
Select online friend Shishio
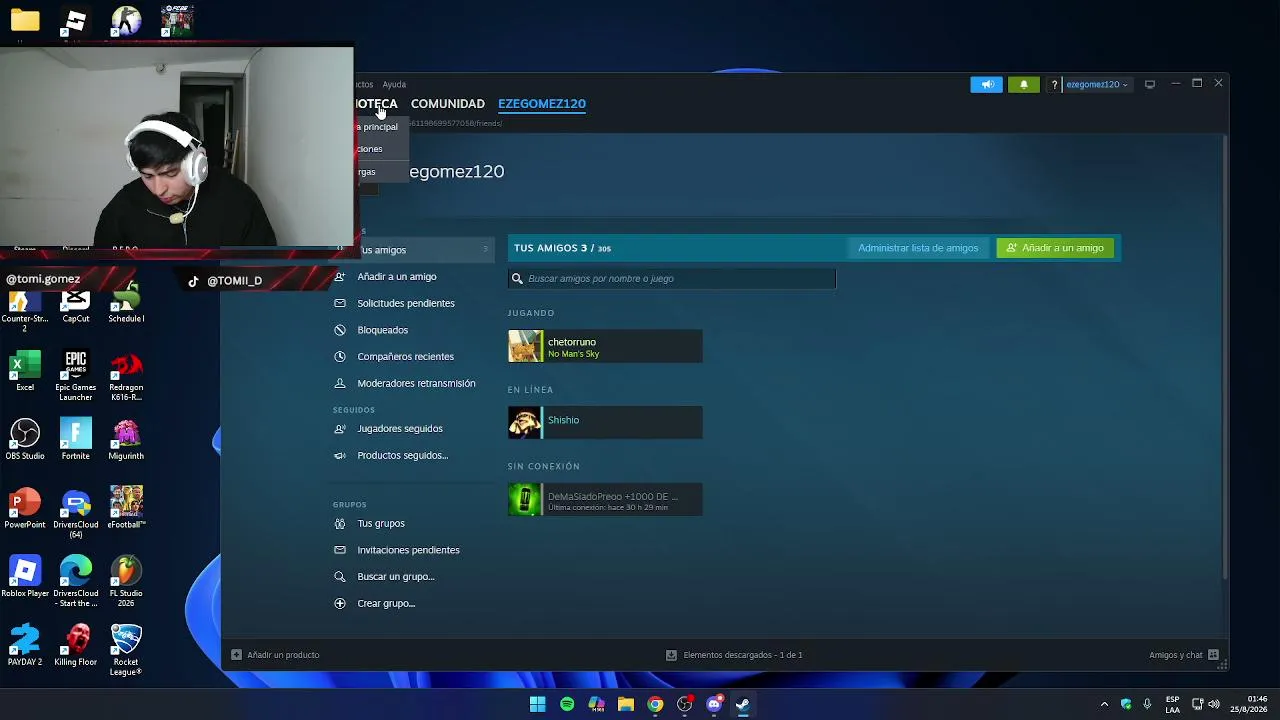click(605, 421)
